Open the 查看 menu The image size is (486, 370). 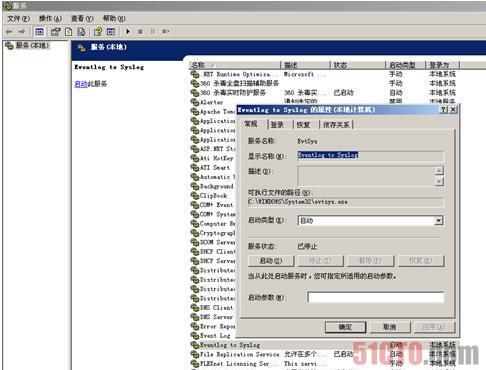tap(82, 18)
